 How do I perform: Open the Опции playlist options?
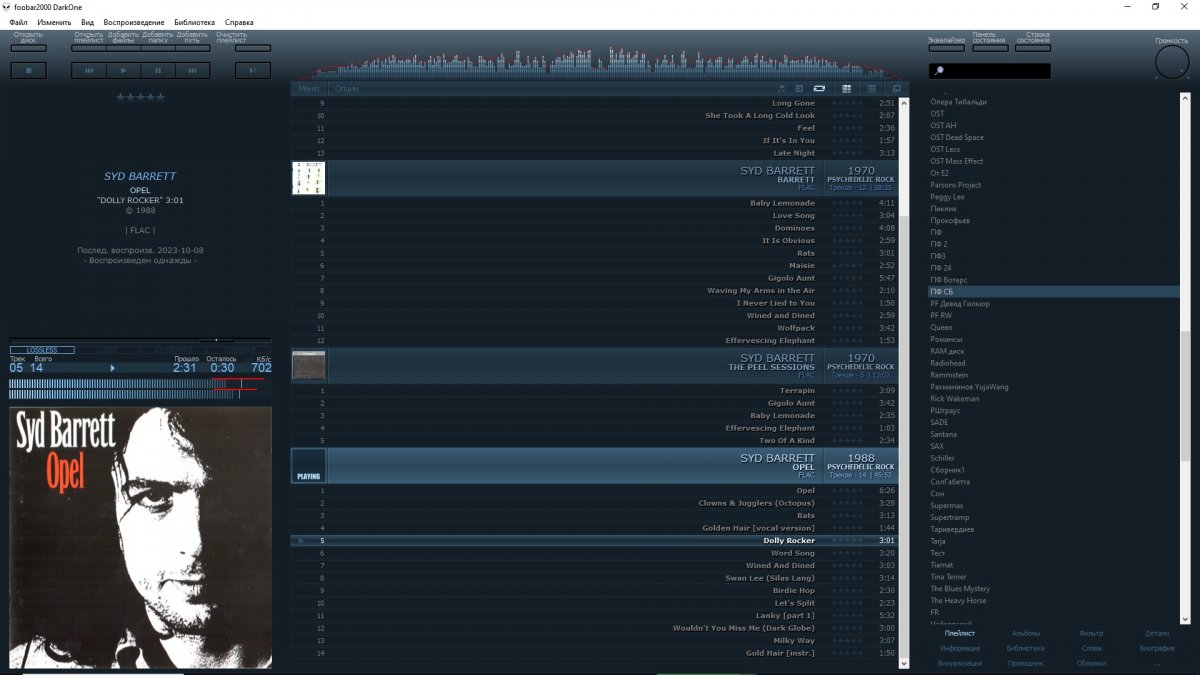click(x=346, y=88)
